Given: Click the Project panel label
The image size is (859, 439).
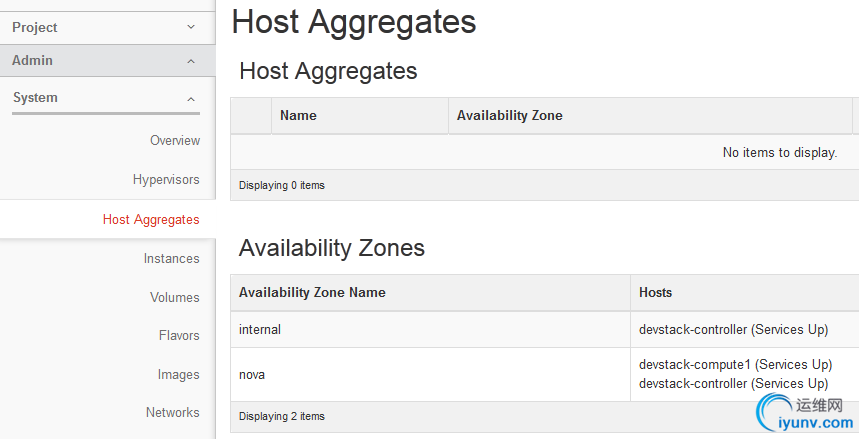Looking at the screenshot, I should click(x=35, y=28).
